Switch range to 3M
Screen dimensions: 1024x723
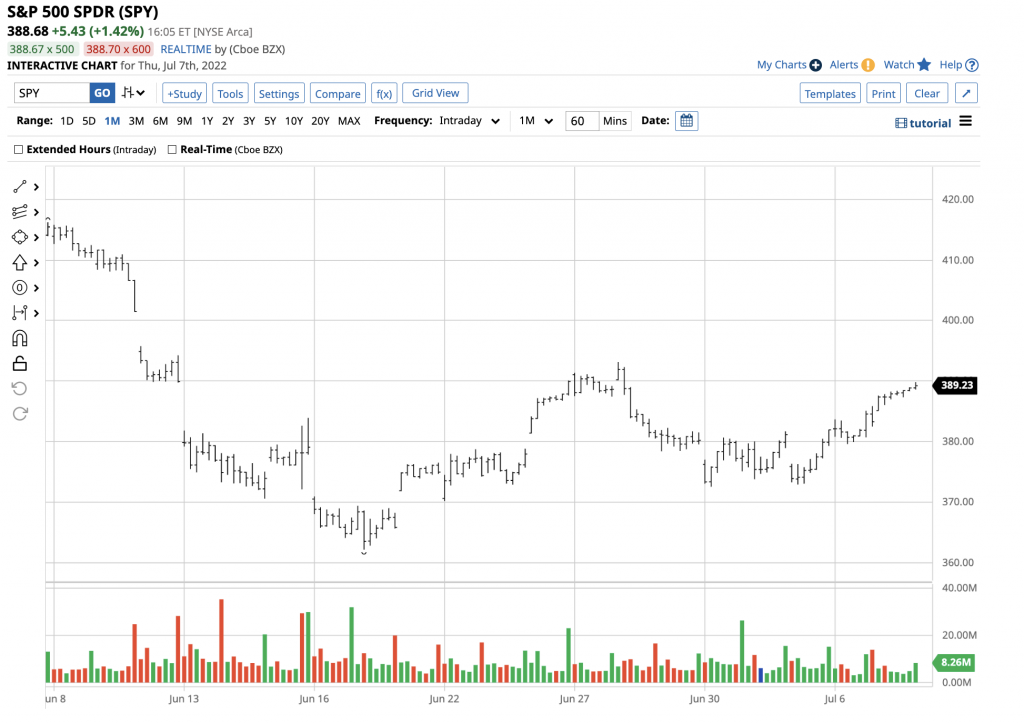pyautogui.click(x=136, y=121)
